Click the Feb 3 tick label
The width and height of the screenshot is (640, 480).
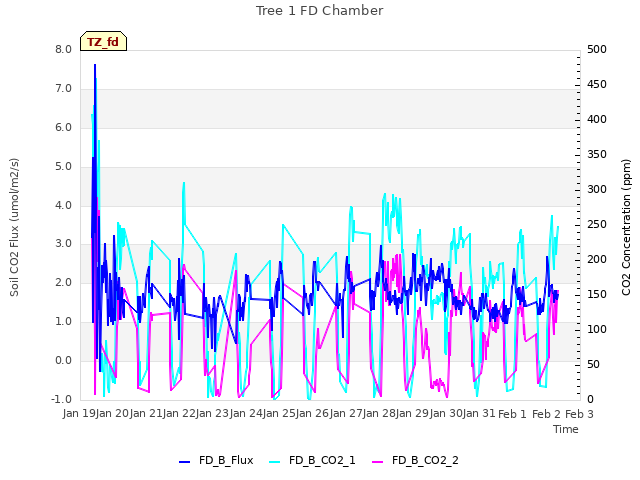point(580,414)
